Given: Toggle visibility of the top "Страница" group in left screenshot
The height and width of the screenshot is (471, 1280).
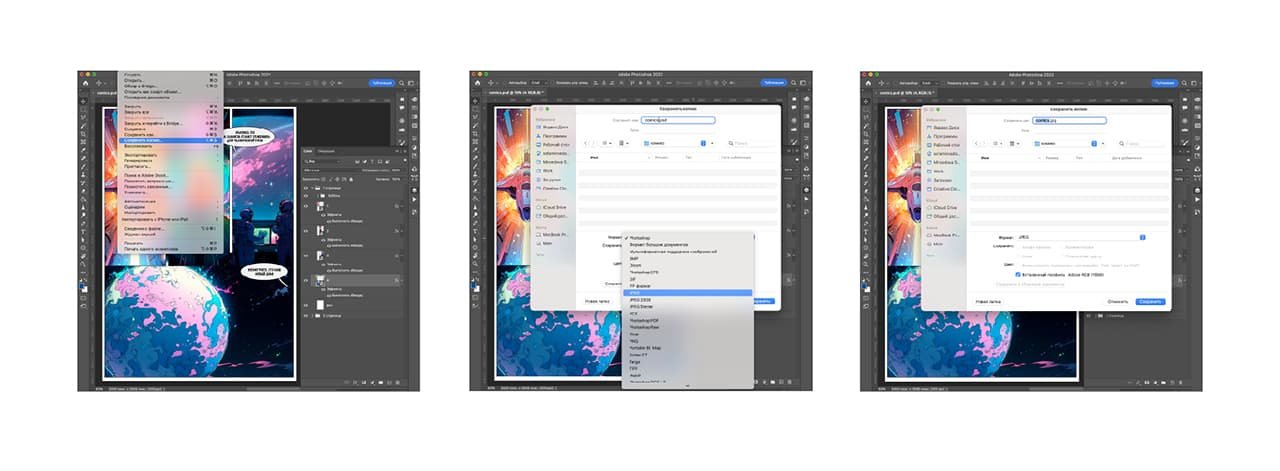Looking at the screenshot, I should 306,187.
